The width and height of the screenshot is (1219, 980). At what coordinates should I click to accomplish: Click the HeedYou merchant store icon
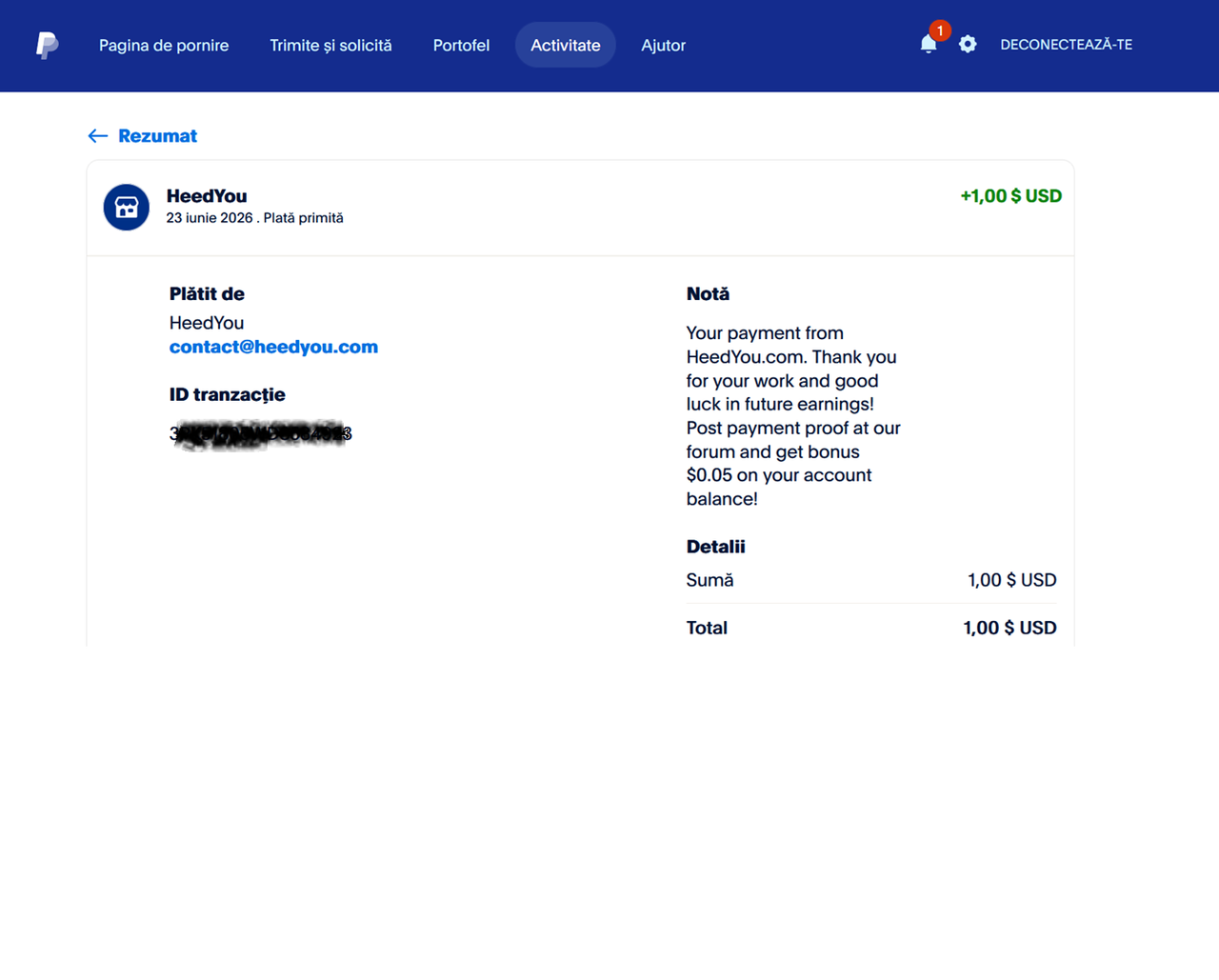pyautogui.click(x=127, y=207)
